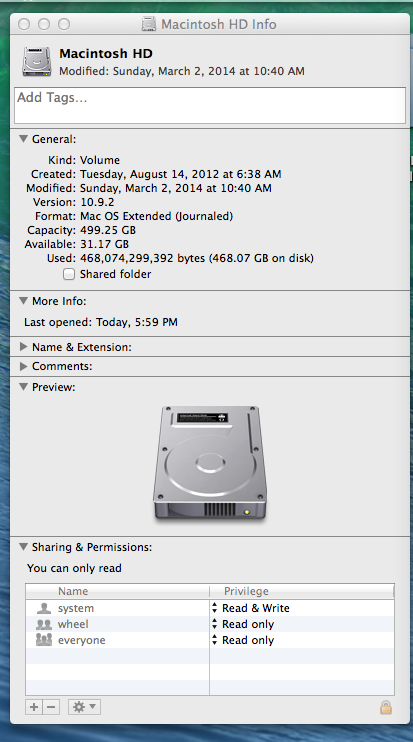Click Last opened Today, 5:59 PM text
This screenshot has height=742, width=413.
tap(101, 322)
